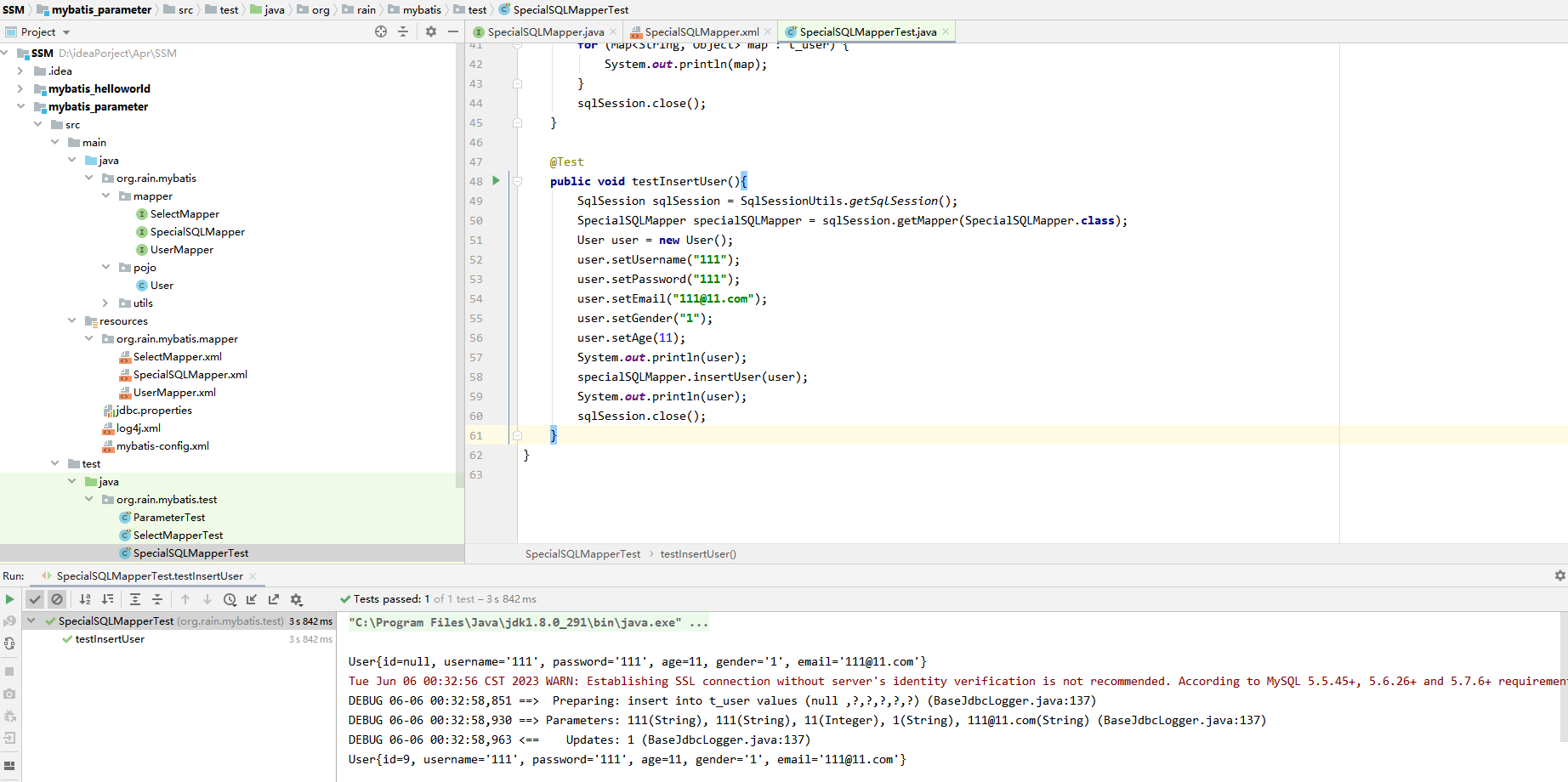Sort tests by duration
The image size is (1568, 782).
coord(107,599)
